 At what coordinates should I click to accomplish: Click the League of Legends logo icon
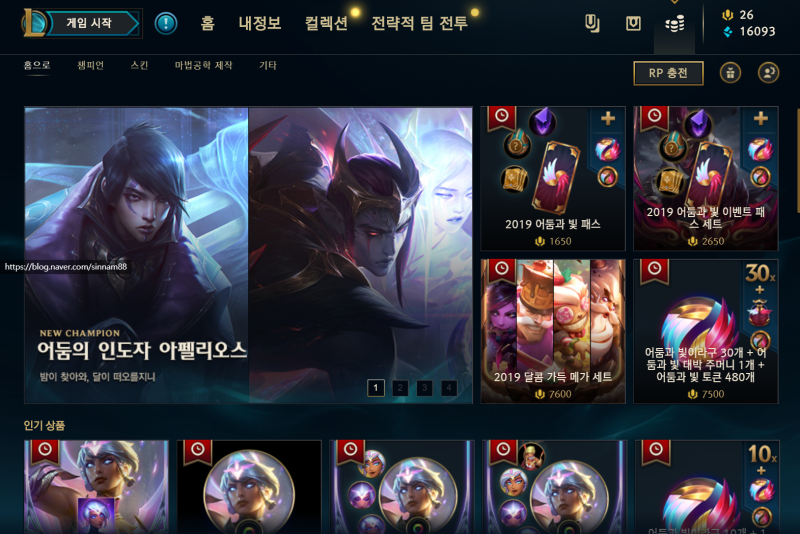click(x=33, y=23)
